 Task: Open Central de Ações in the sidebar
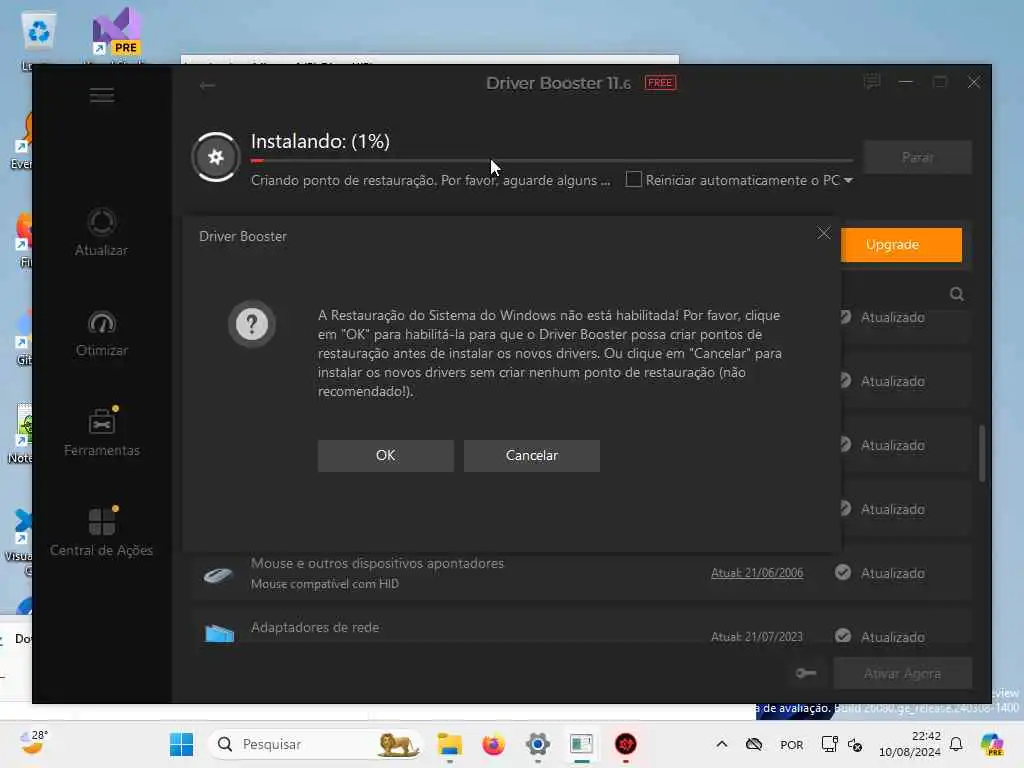[x=101, y=532]
